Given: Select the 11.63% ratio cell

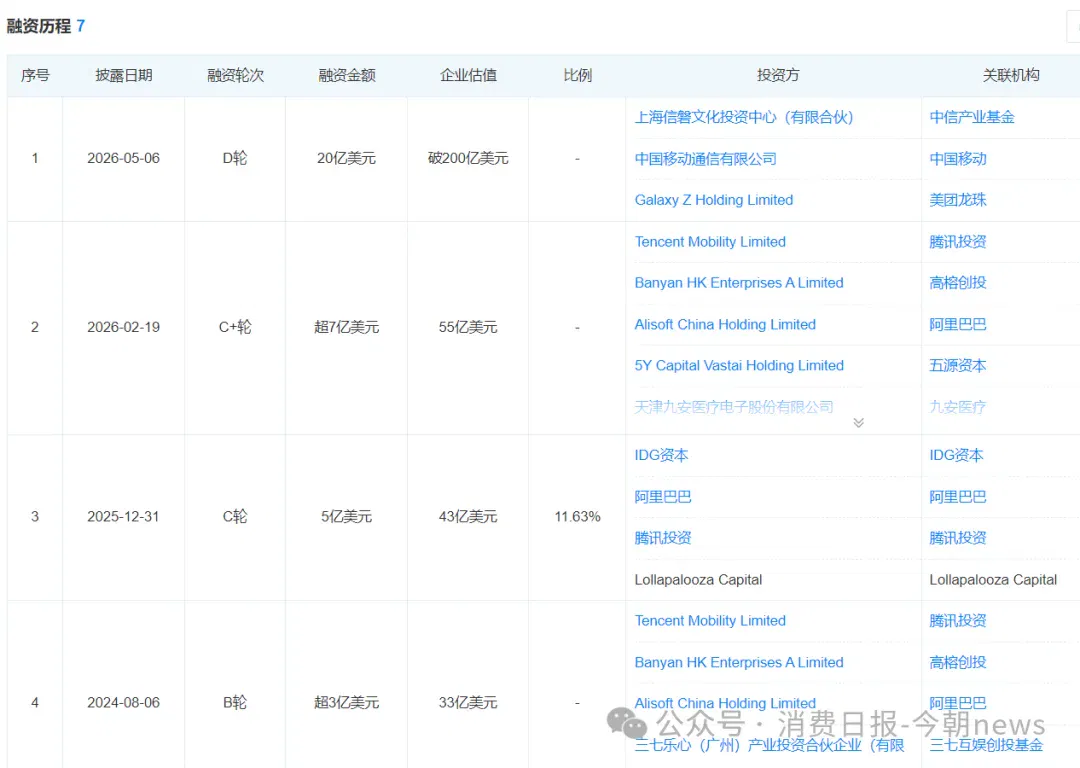Looking at the screenshot, I should point(577,517).
